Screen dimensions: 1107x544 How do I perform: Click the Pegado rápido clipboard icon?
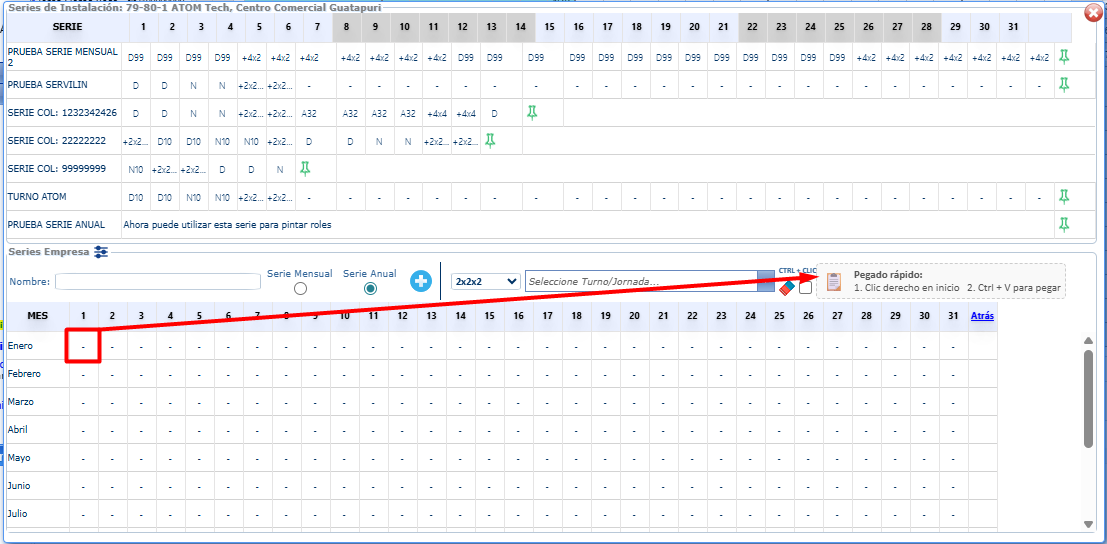tap(834, 282)
